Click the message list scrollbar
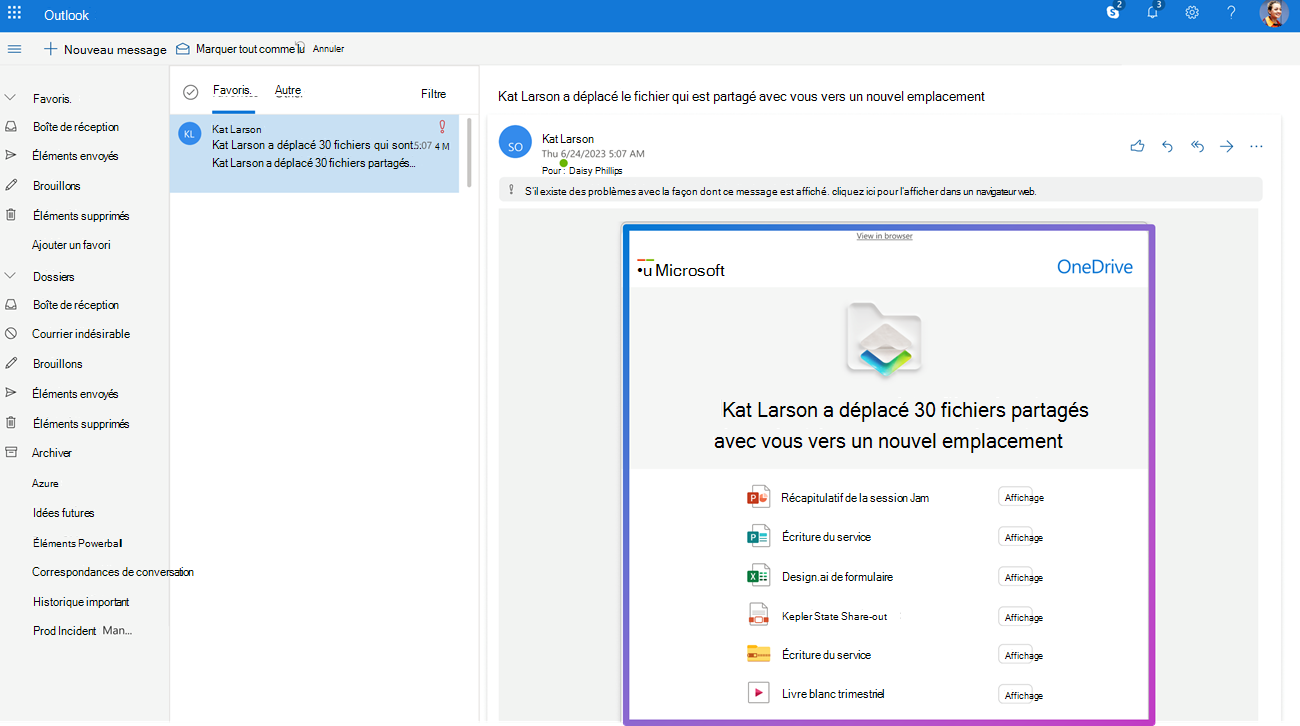This screenshot has width=1300, height=726. pyautogui.click(x=468, y=152)
